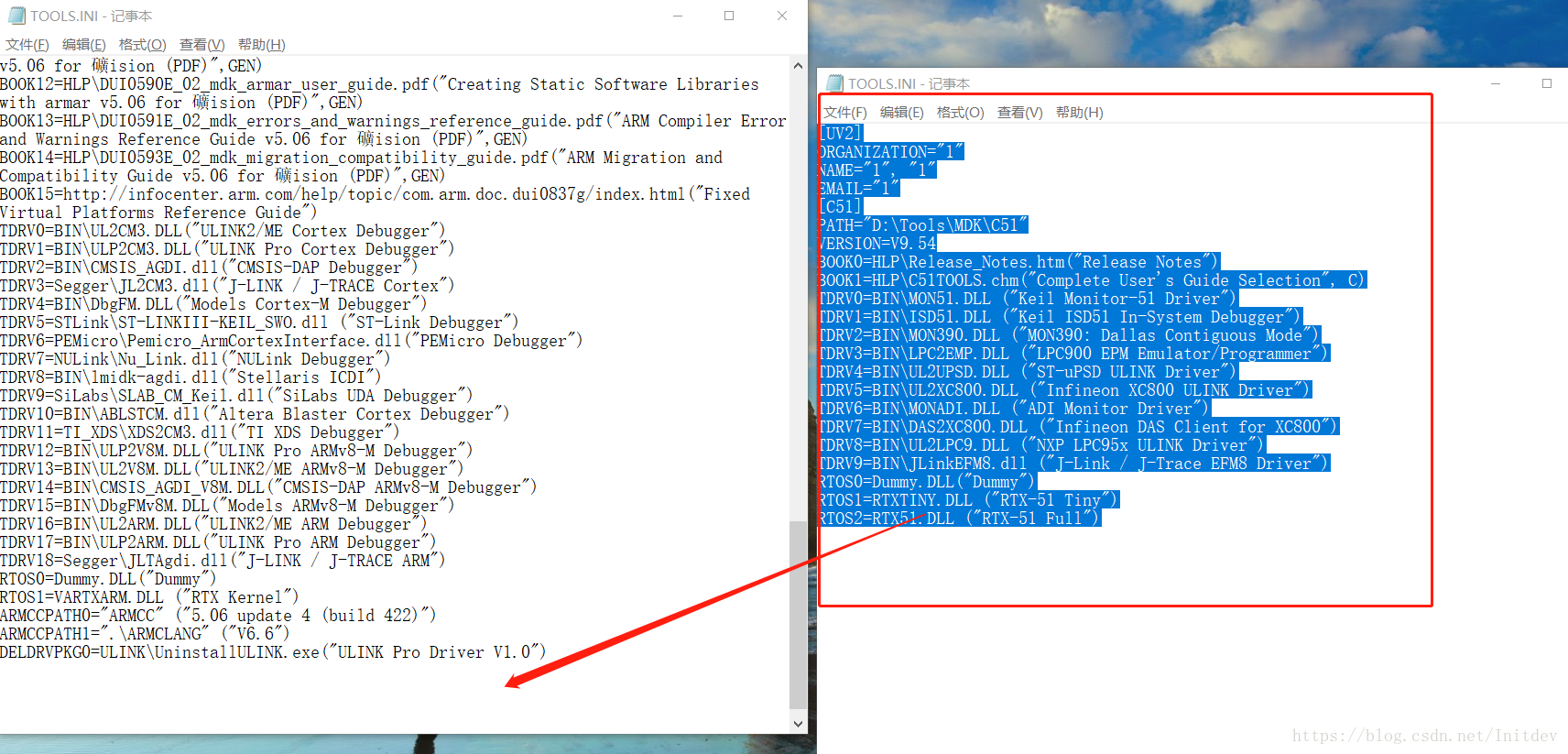Click the ORGANIZATION="1" line in right Notepad
The width and height of the screenshot is (1568, 754).
click(x=891, y=152)
